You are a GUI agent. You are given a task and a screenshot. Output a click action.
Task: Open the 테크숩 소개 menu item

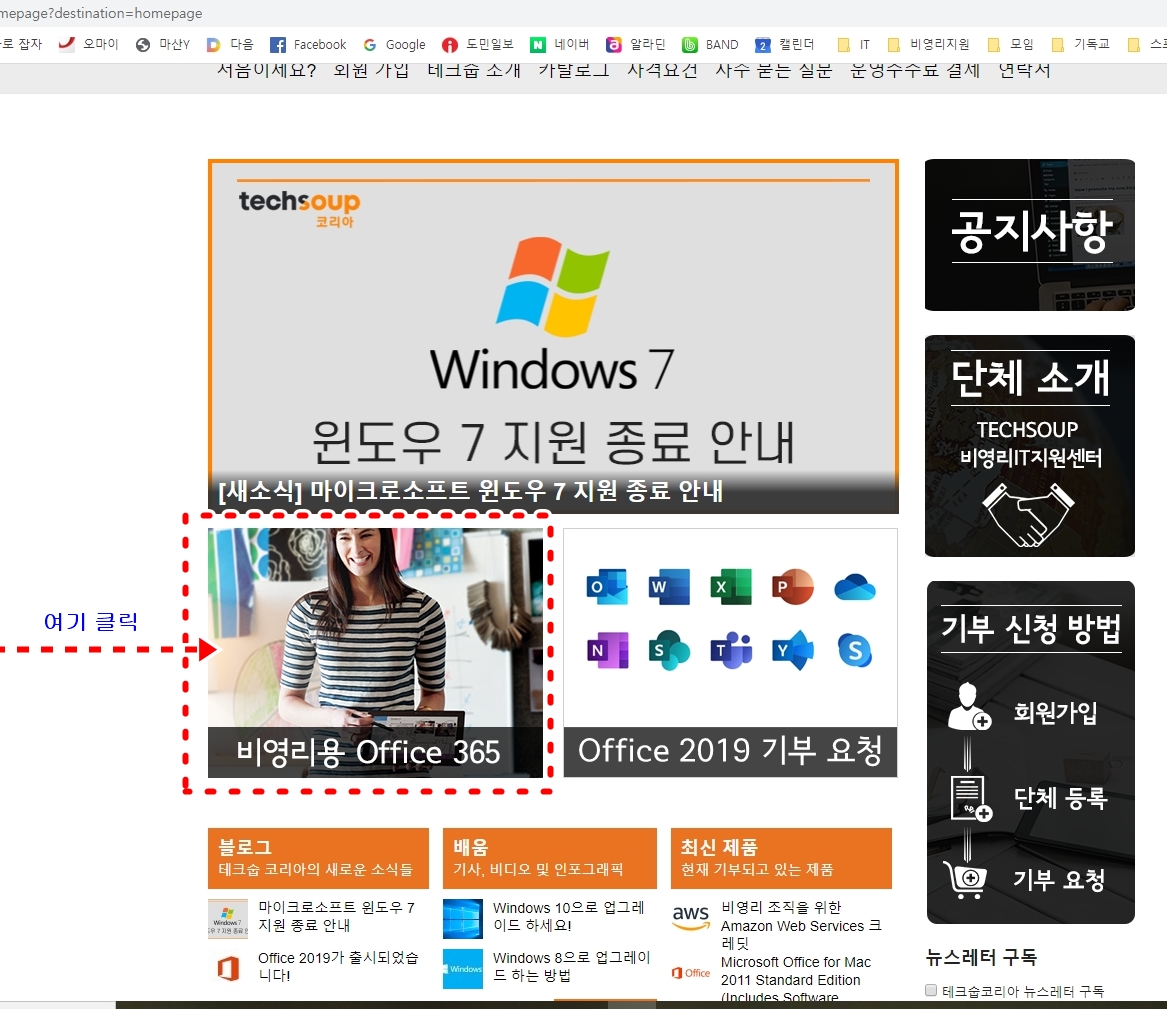coord(474,71)
